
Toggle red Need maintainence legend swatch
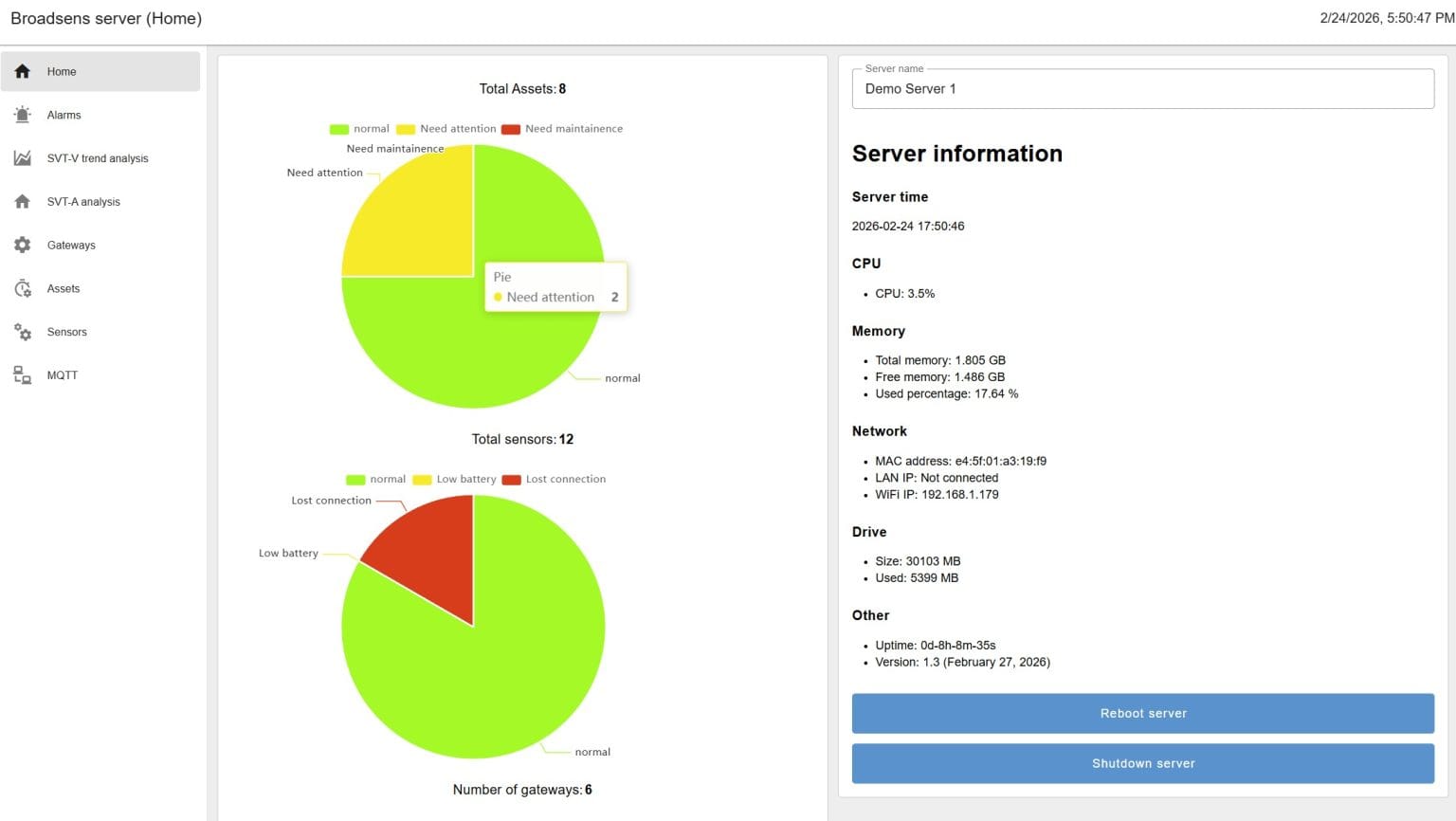510,129
